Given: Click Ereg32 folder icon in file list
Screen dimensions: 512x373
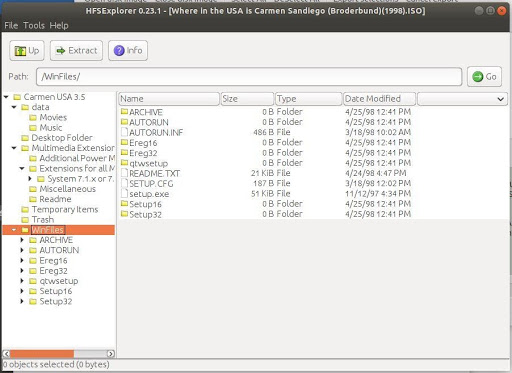Looking at the screenshot, I should coord(124,153).
